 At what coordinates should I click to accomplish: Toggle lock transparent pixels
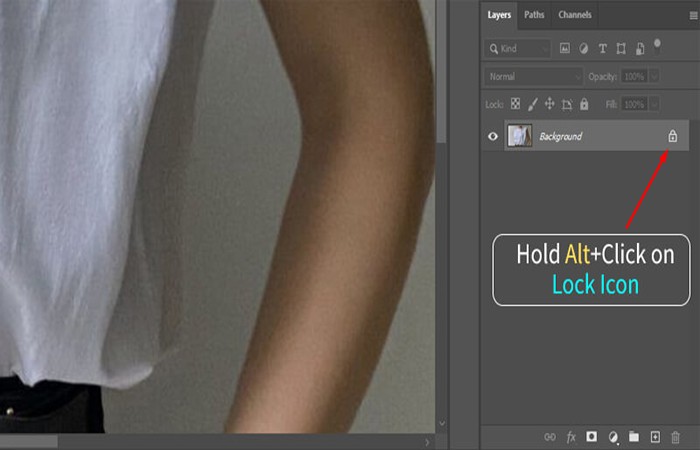pos(515,104)
